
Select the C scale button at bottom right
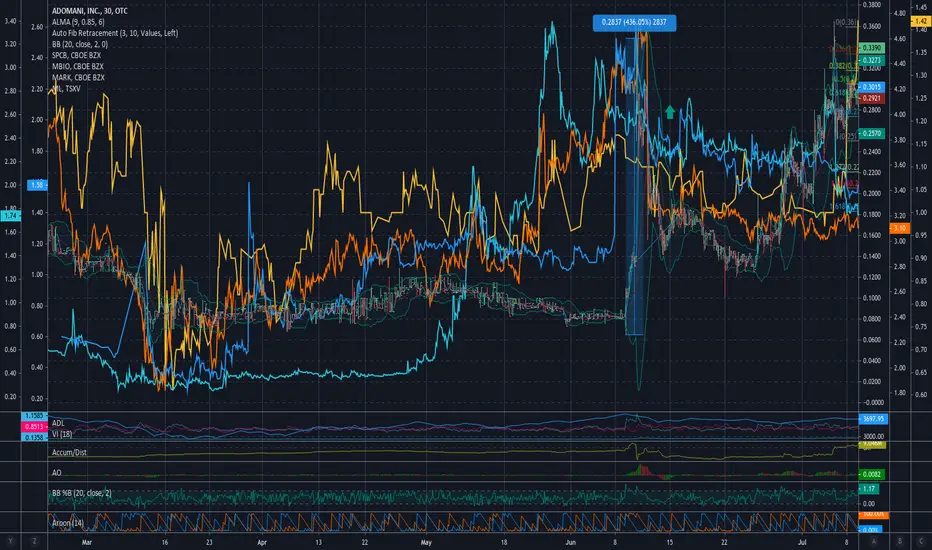[x=921, y=542]
